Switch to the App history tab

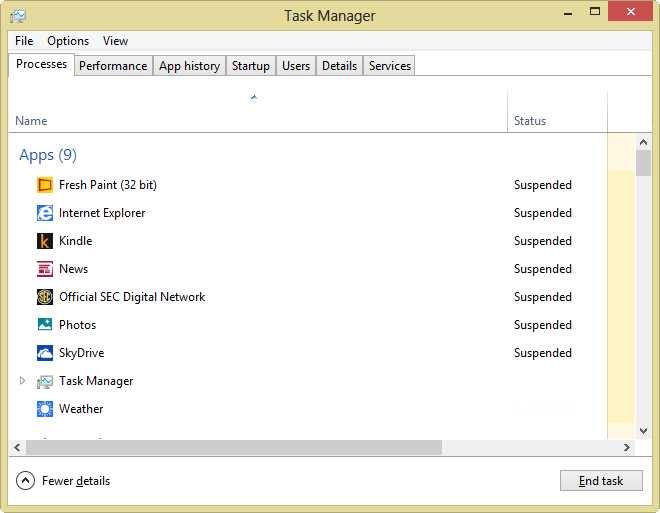pyautogui.click(x=189, y=66)
